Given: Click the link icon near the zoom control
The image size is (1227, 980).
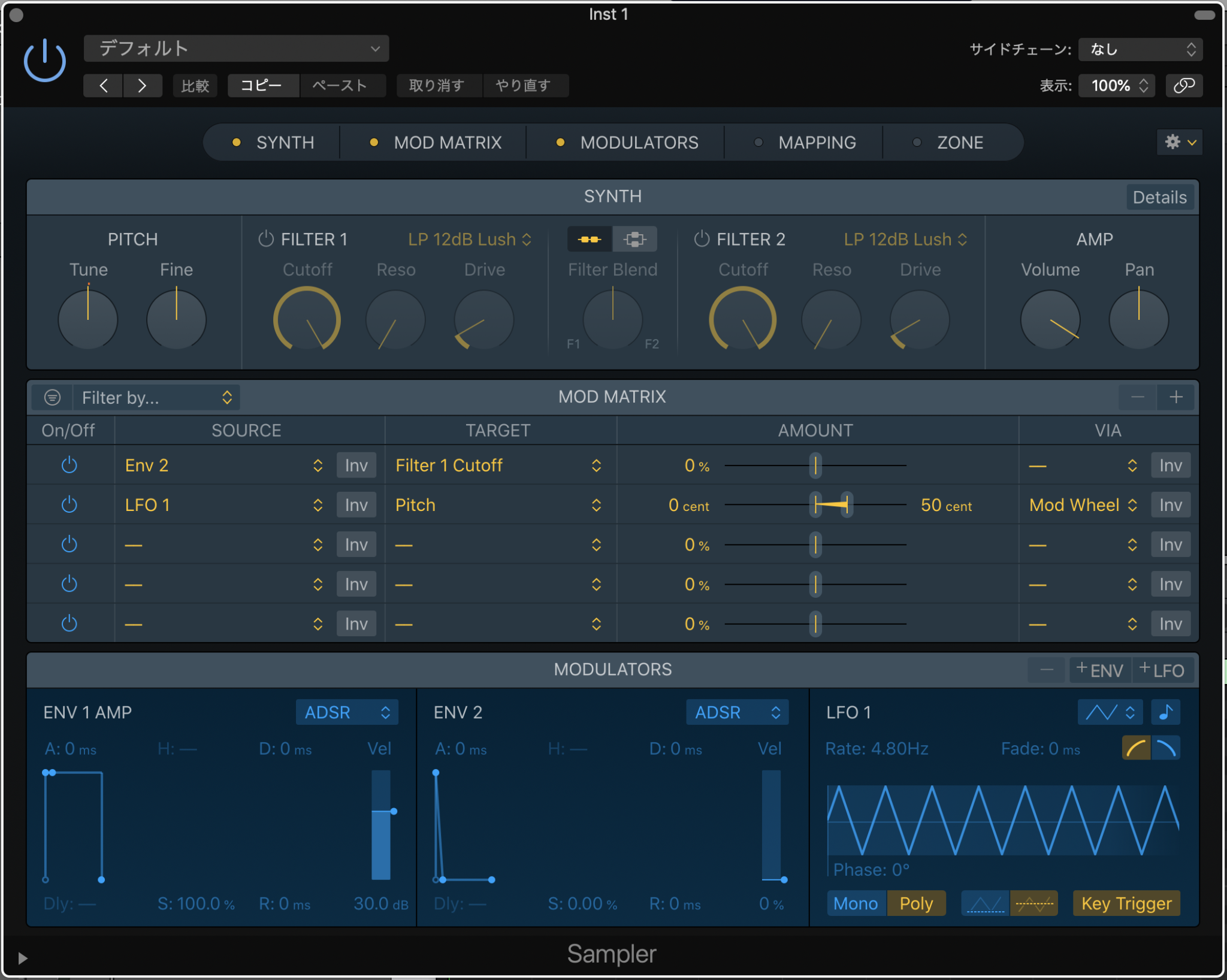Looking at the screenshot, I should tap(1184, 85).
